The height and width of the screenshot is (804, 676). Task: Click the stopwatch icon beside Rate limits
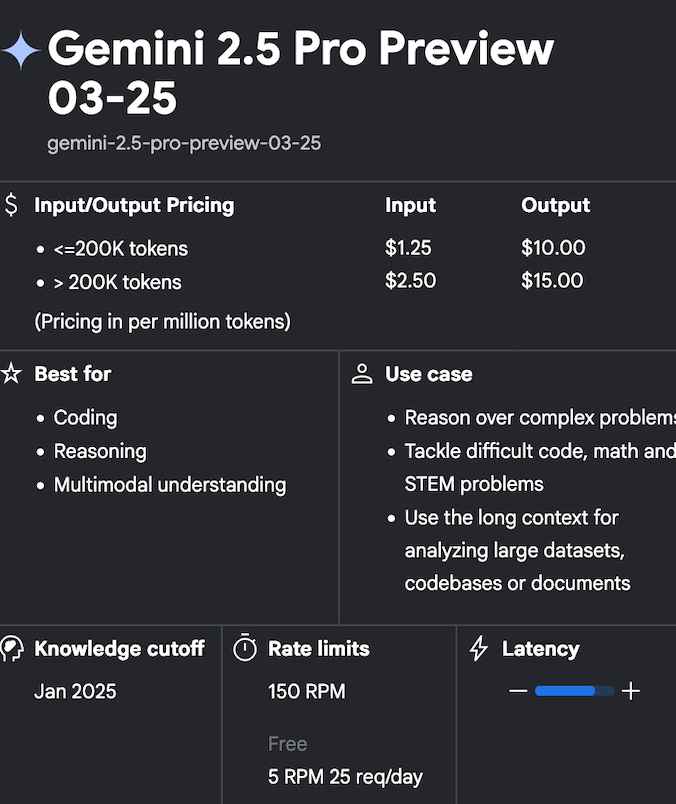point(245,648)
